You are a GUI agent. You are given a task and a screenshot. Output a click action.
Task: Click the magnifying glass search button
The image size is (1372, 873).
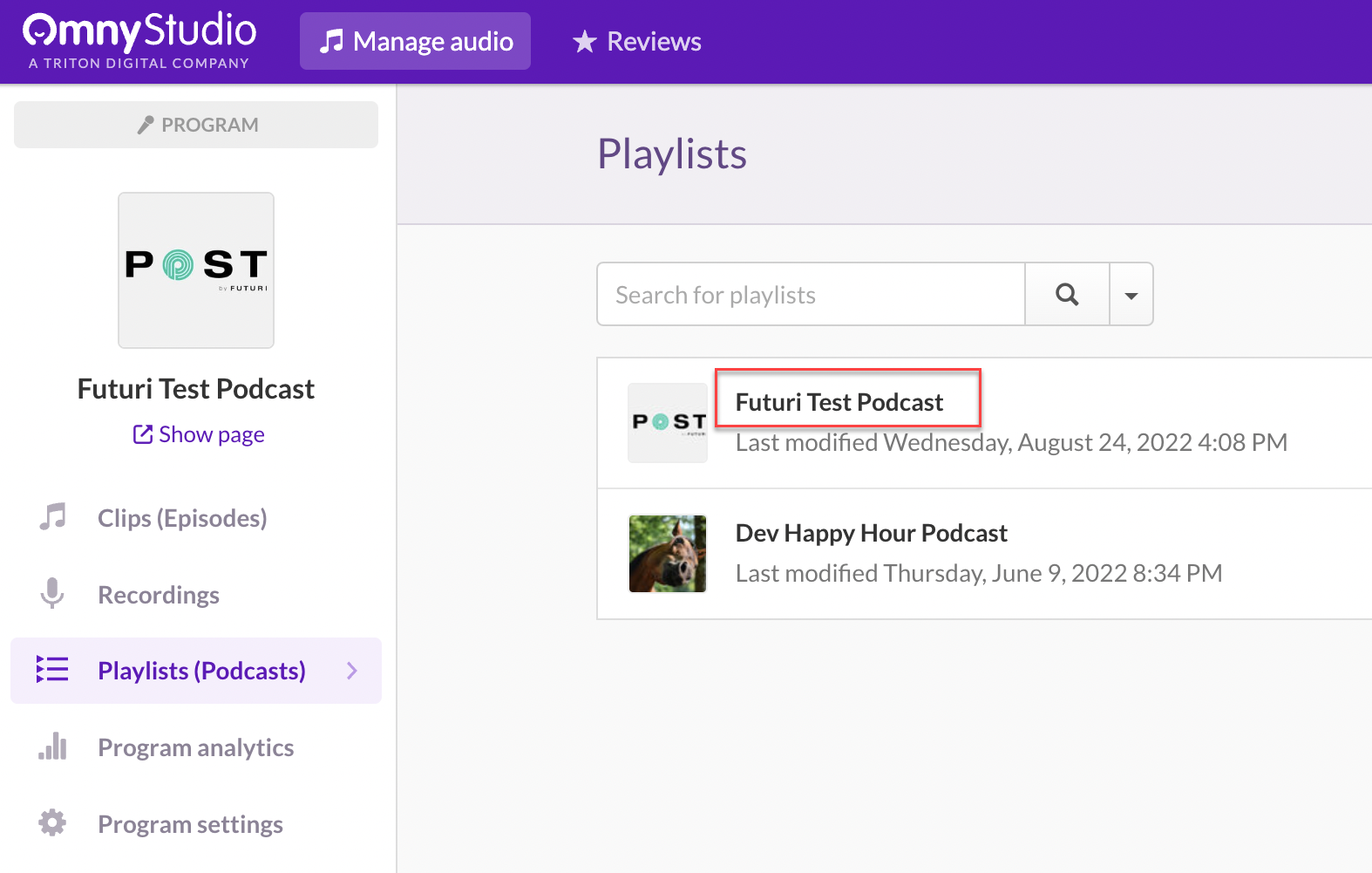click(x=1067, y=295)
